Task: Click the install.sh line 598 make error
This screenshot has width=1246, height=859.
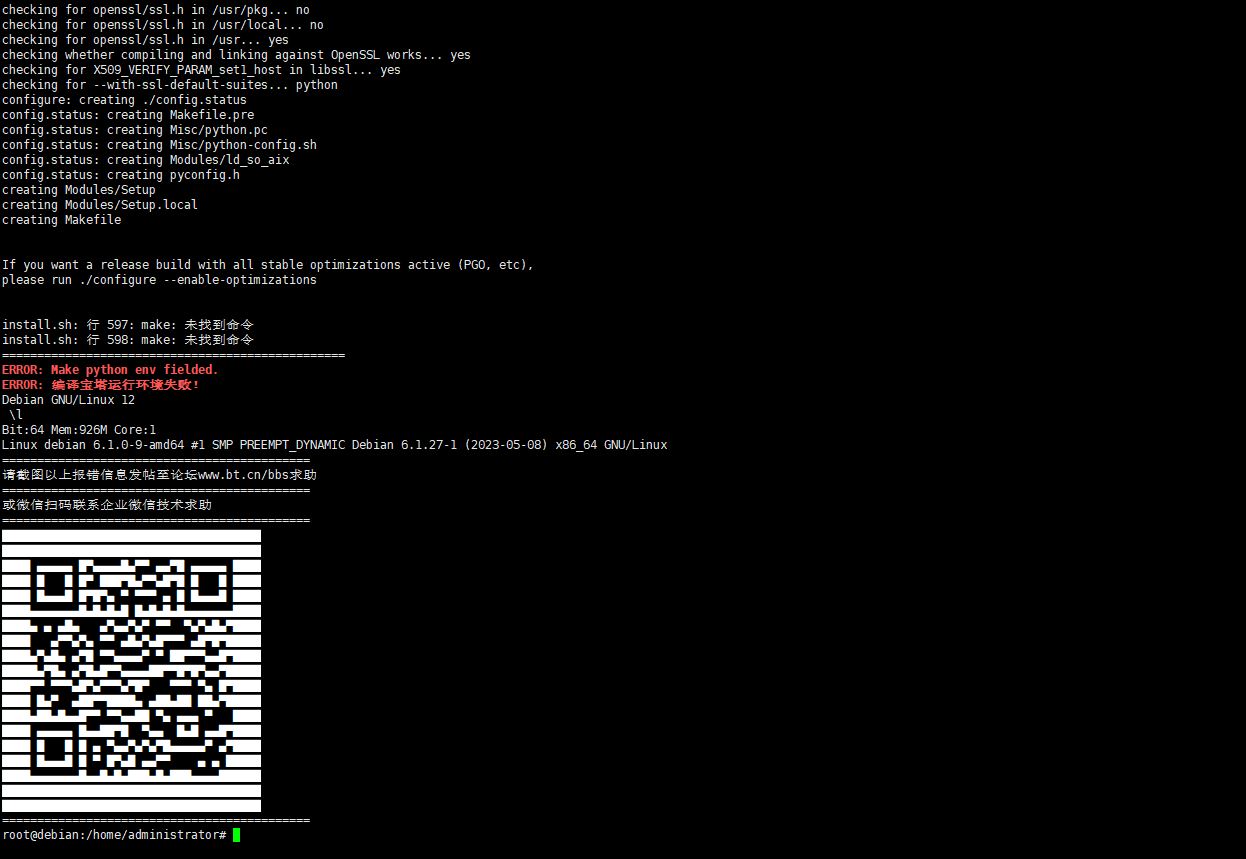Action: pyautogui.click(x=128, y=340)
